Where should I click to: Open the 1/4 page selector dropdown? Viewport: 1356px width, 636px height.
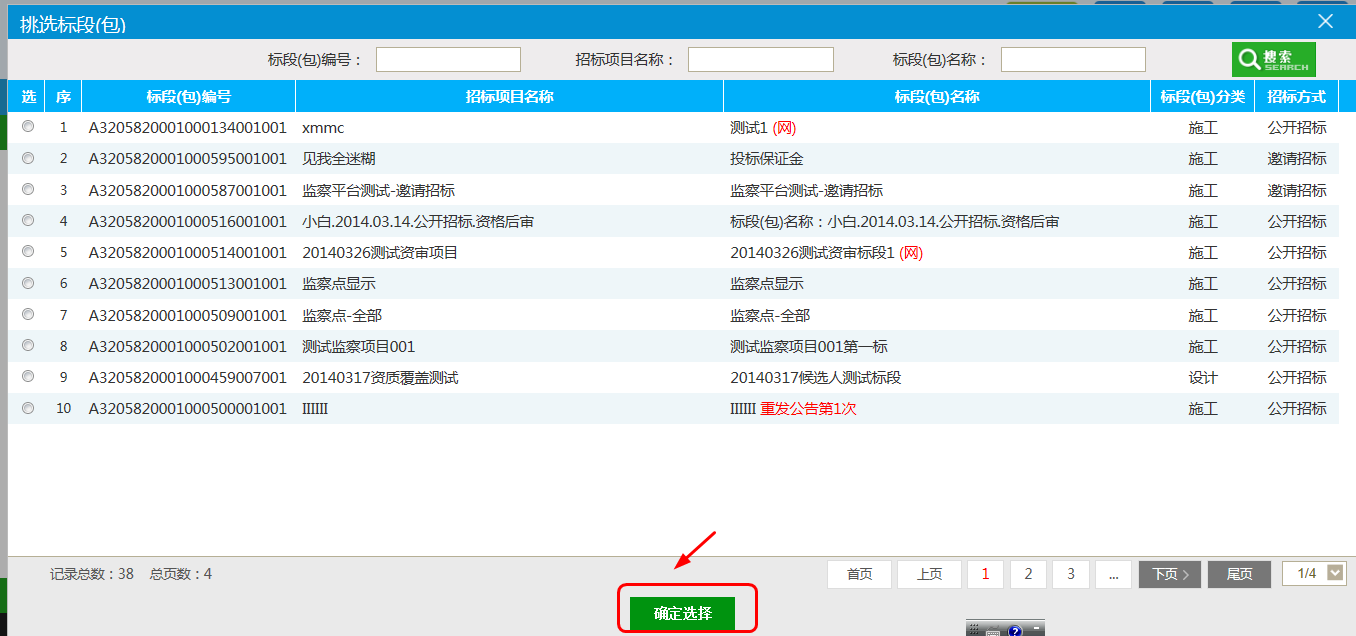[x=1336, y=573]
